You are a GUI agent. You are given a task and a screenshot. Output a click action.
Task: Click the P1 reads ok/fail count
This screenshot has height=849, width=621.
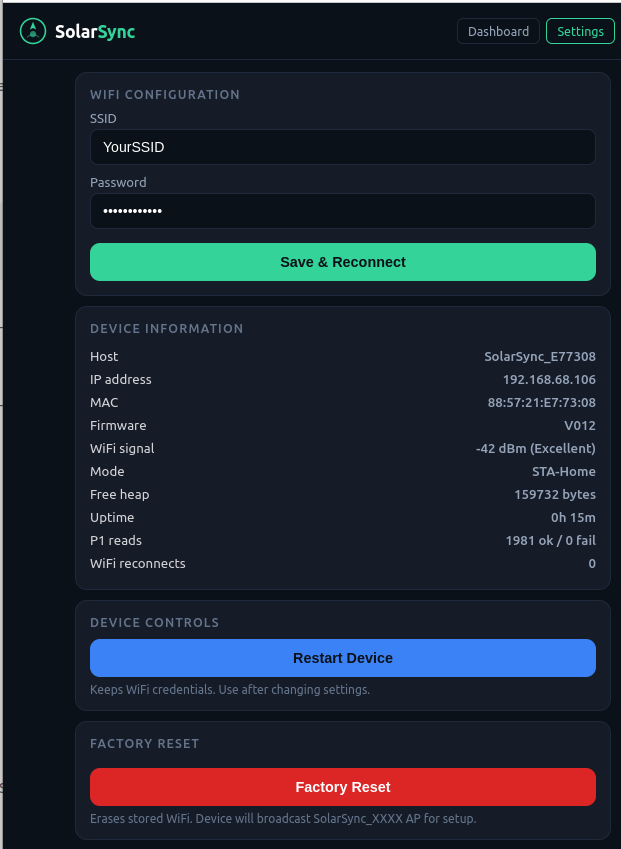click(x=550, y=540)
